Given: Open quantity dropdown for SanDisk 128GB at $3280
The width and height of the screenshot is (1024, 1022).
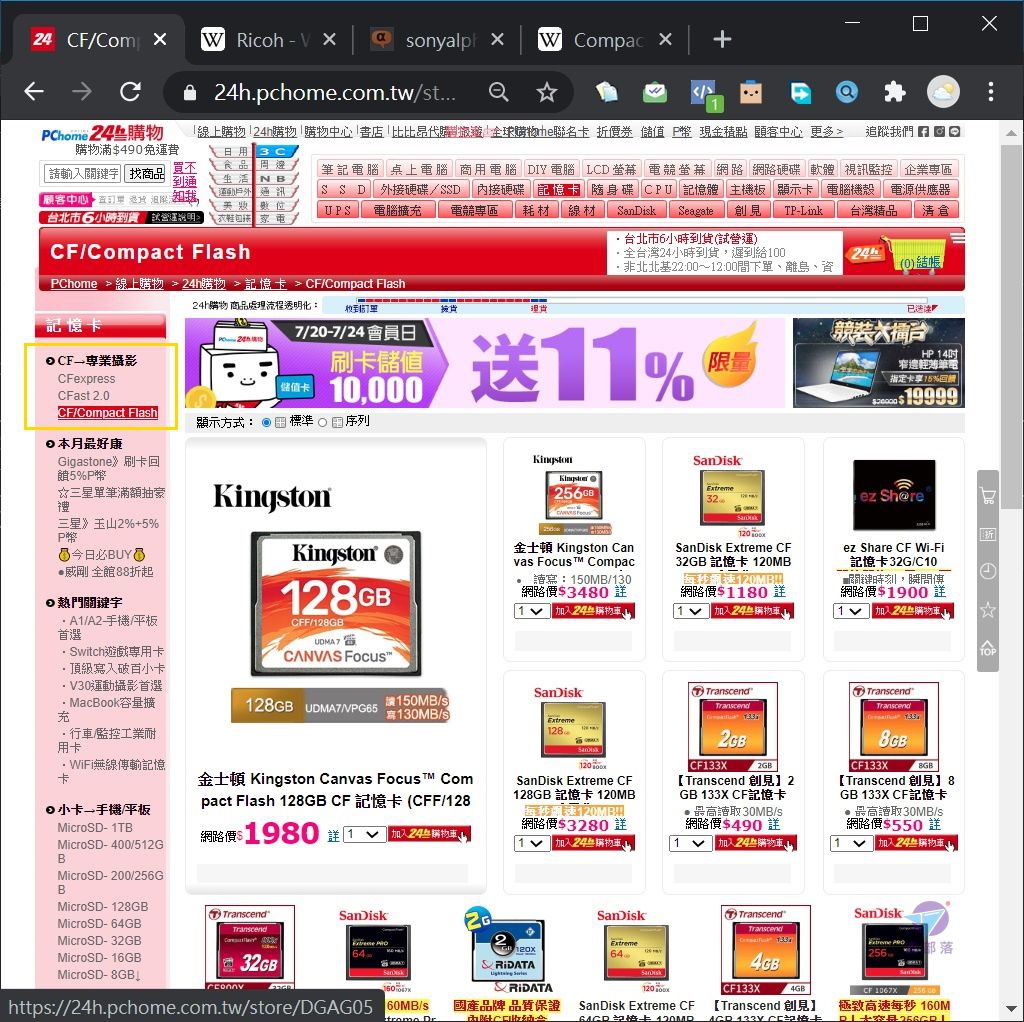Looking at the screenshot, I should click(x=532, y=843).
